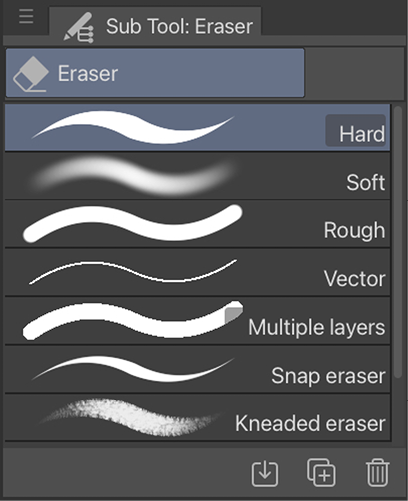Click the Hard label text
Viewport: 408px width, 501px height.
362,134
